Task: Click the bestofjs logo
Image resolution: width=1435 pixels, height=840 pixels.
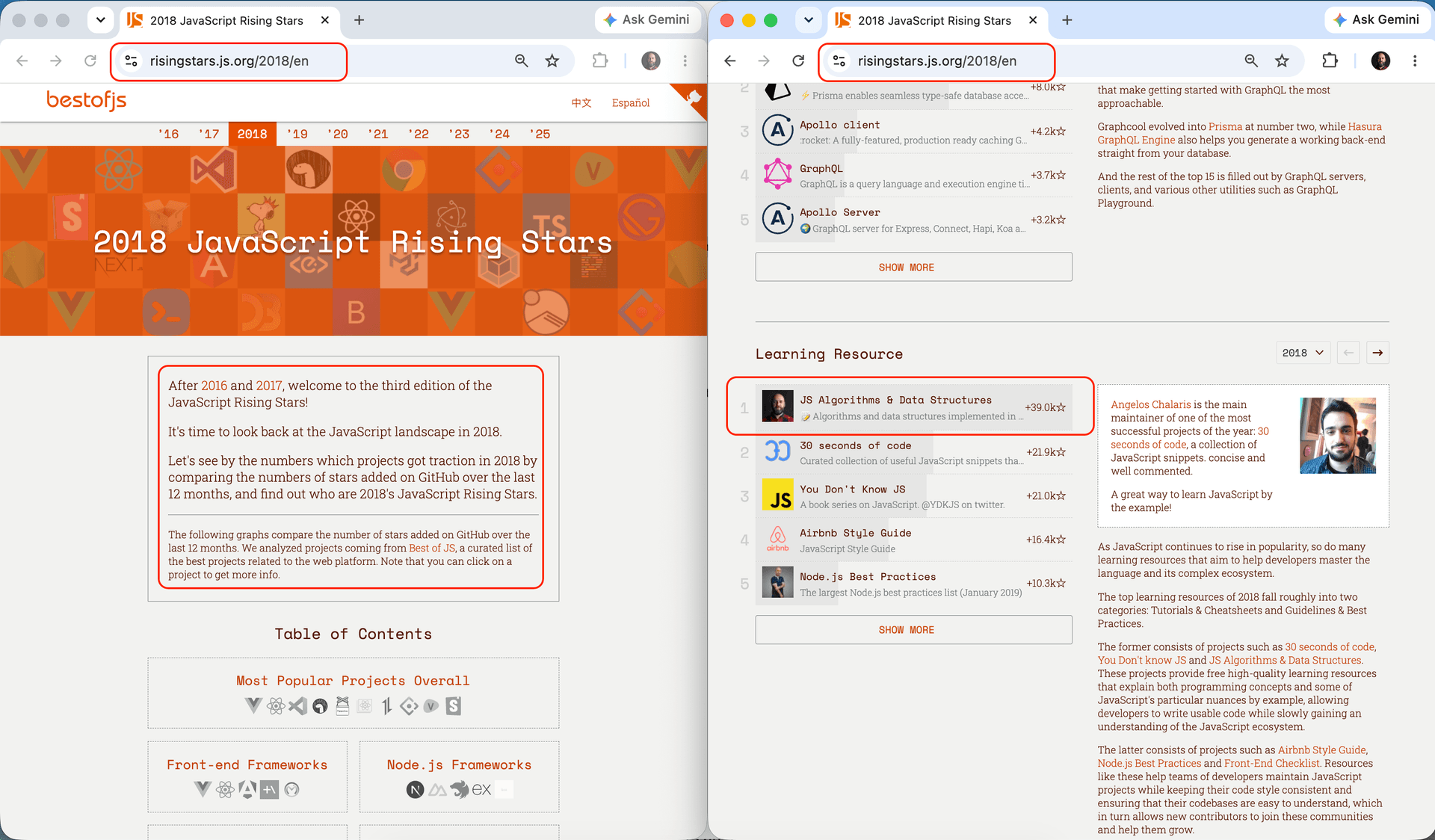Action: pos(87,100)
